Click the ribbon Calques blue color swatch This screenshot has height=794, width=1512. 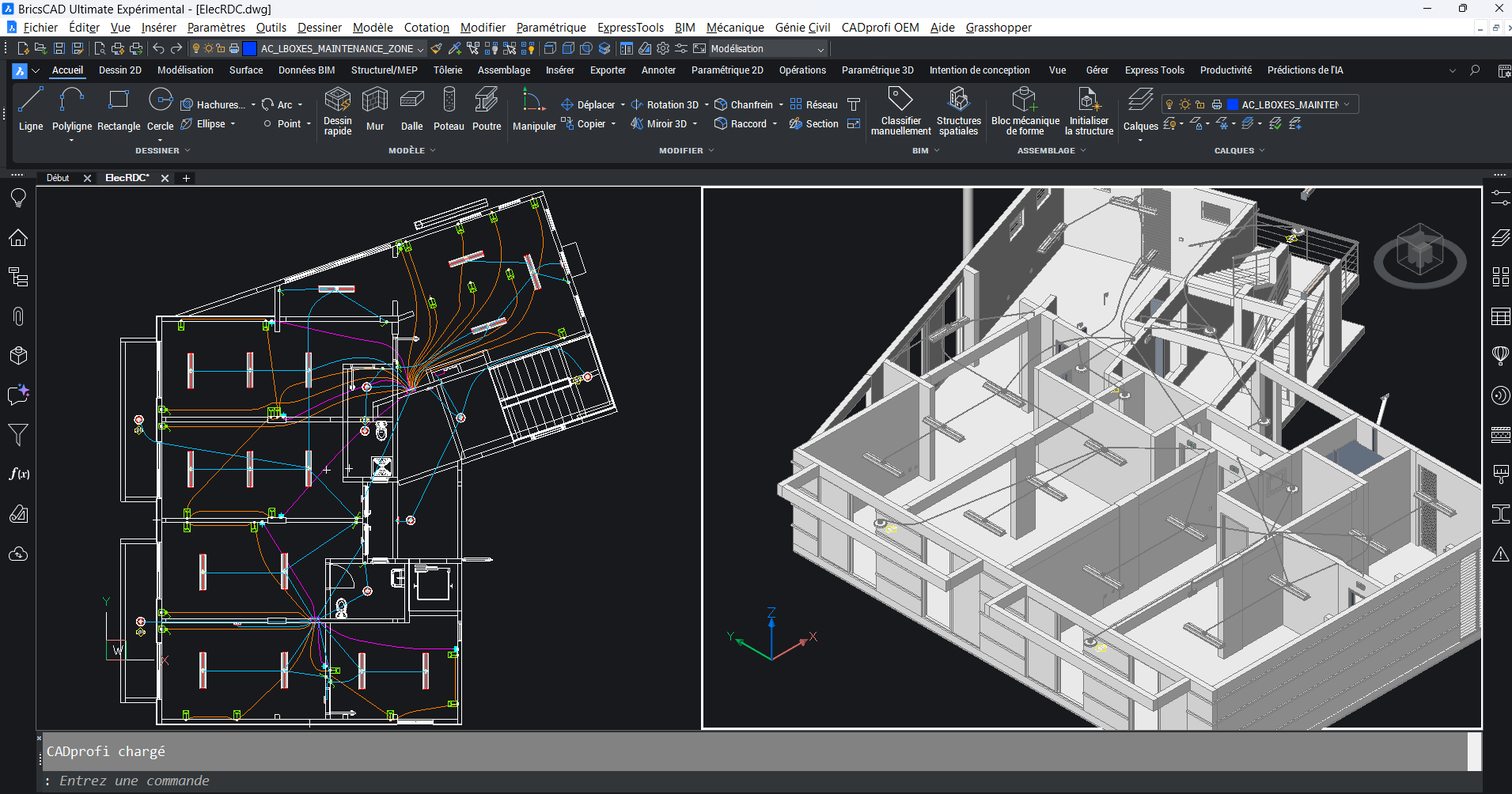click(1233, 104)
